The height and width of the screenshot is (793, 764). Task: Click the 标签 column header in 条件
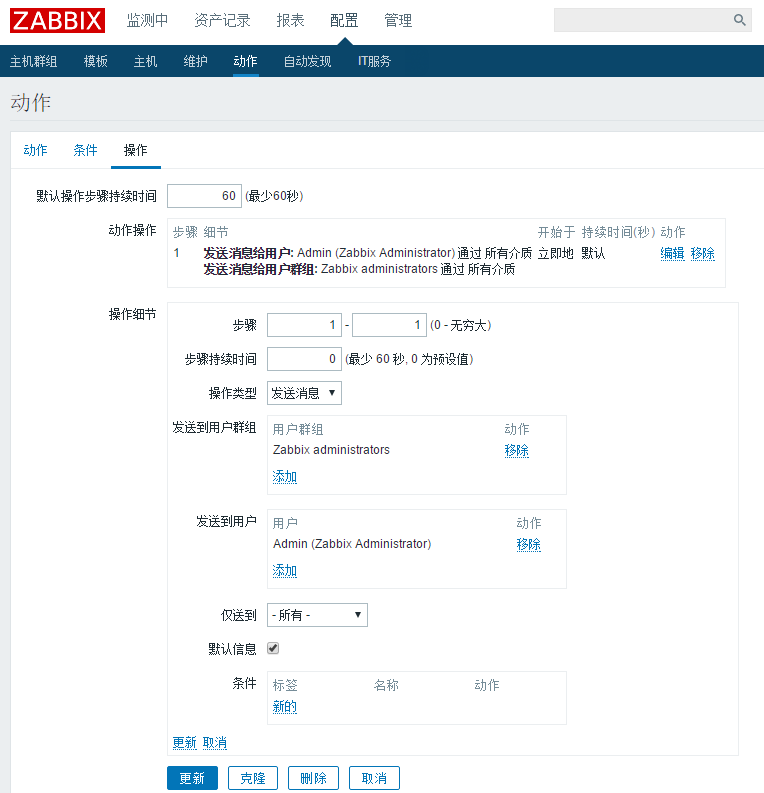pos(285,685)
